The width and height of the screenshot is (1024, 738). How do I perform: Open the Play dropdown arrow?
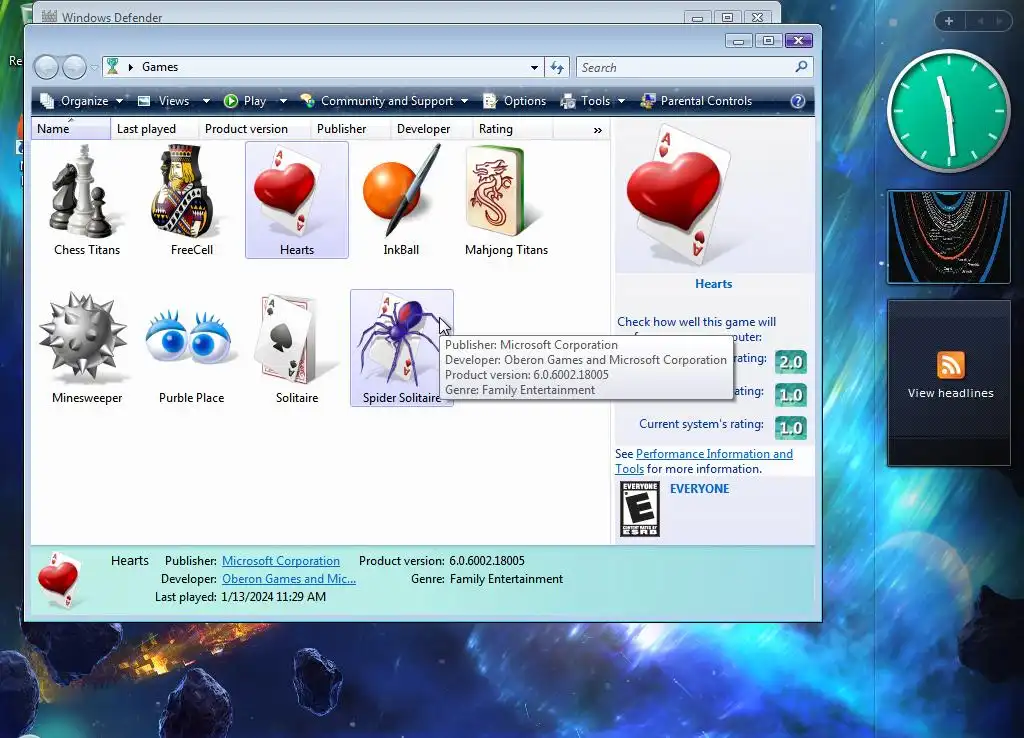click(283, 101)
